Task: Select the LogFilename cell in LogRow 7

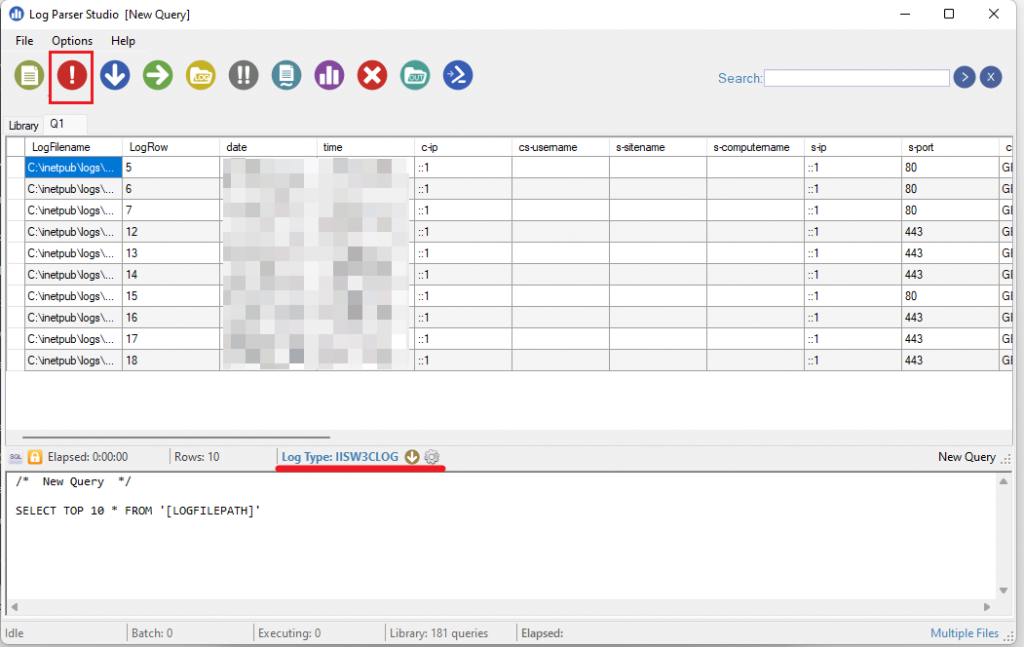Action: pyautogui.click(x=73, y=210)
